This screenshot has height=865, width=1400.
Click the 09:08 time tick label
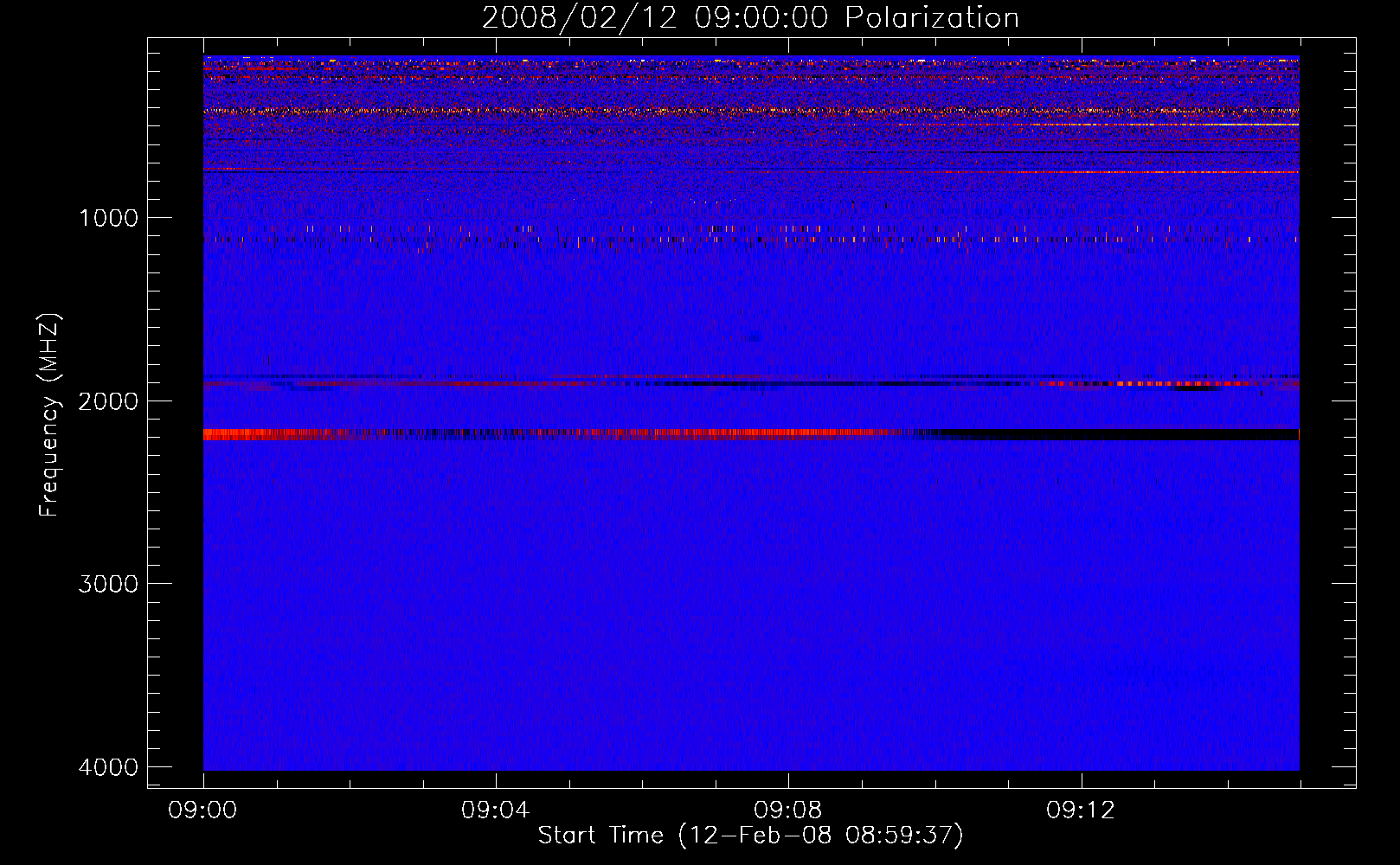[x=787, y=811]
